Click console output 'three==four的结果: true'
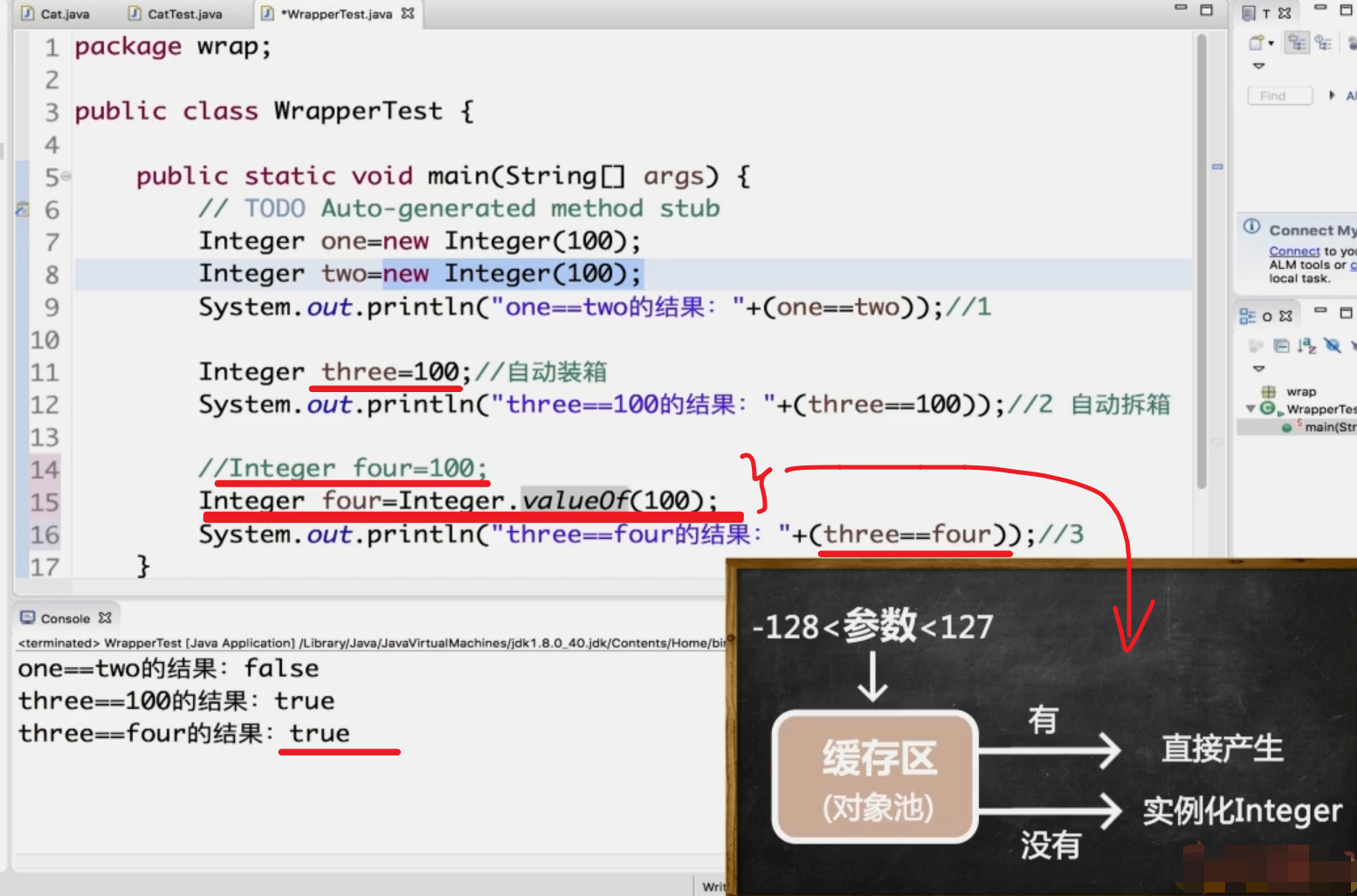Viewport: 1357px width, 896px height. [184, 734]
